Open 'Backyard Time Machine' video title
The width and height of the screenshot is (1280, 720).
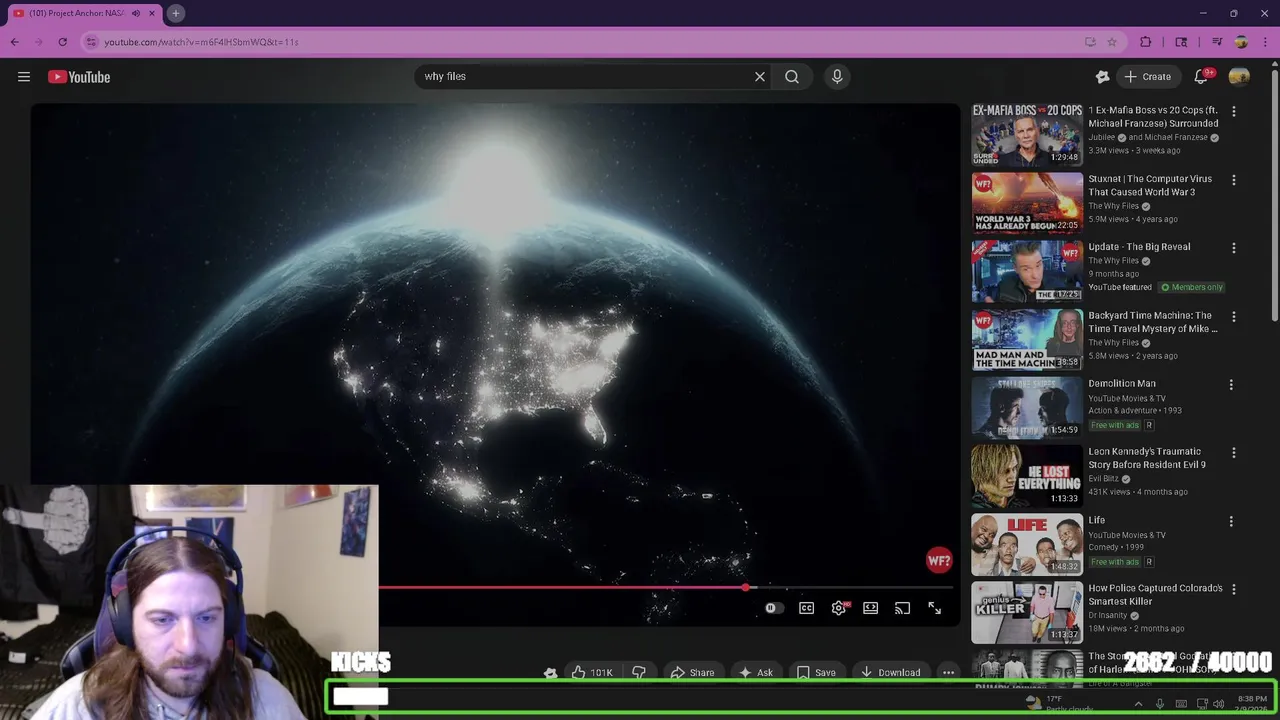pos(1152,322)
